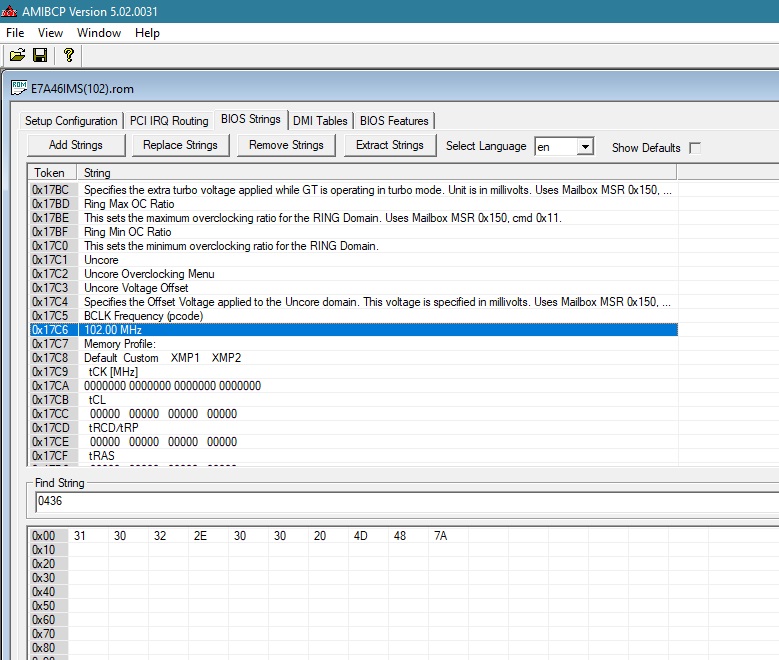The height and width of the screenshot is (660, 779).
Task: Switch to the Setup Configuration tab
Action: 71,121
